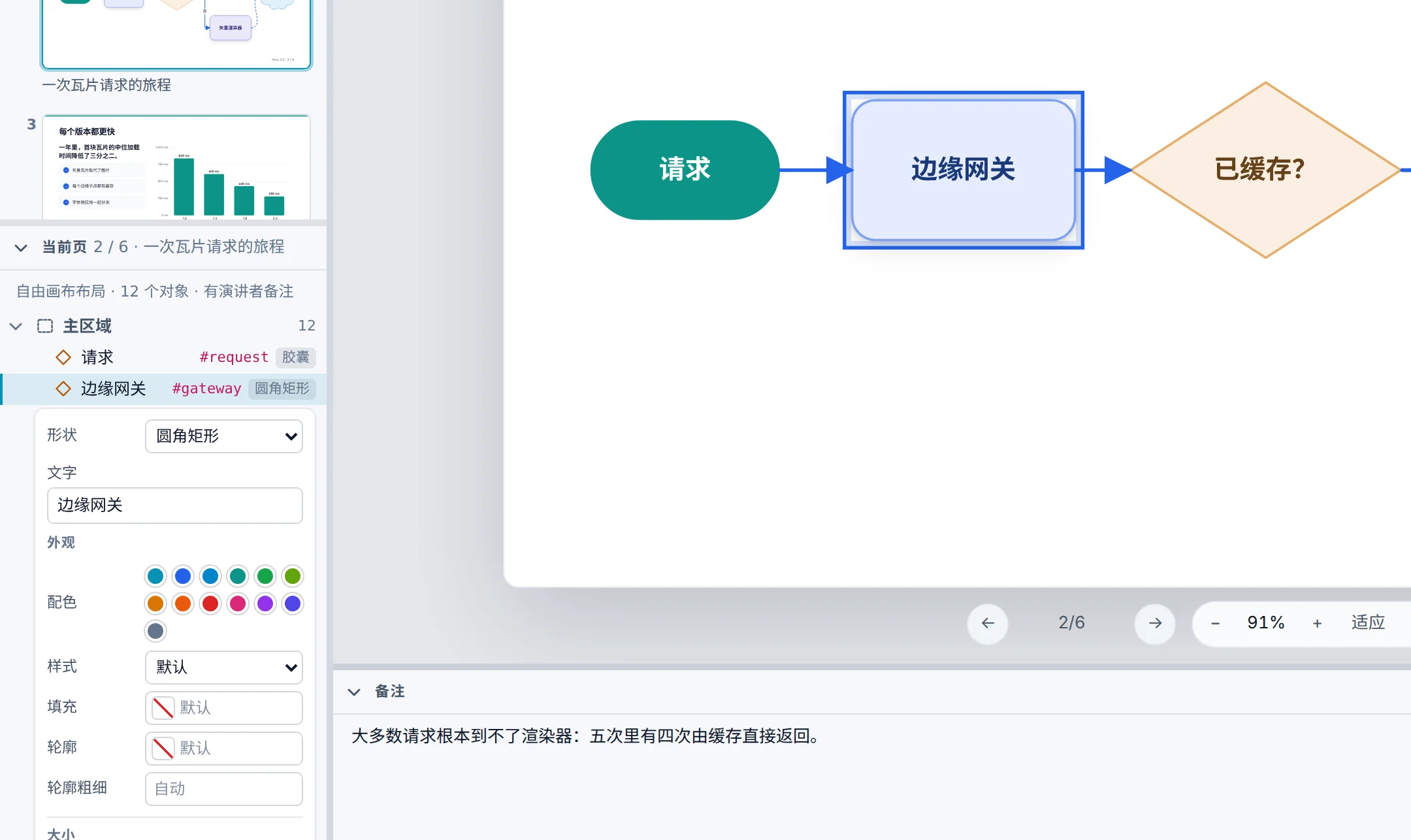Pick the lime green color swatch
Image resolution: width=1411 pixels, height=840 pixels.
click(293, 576)
